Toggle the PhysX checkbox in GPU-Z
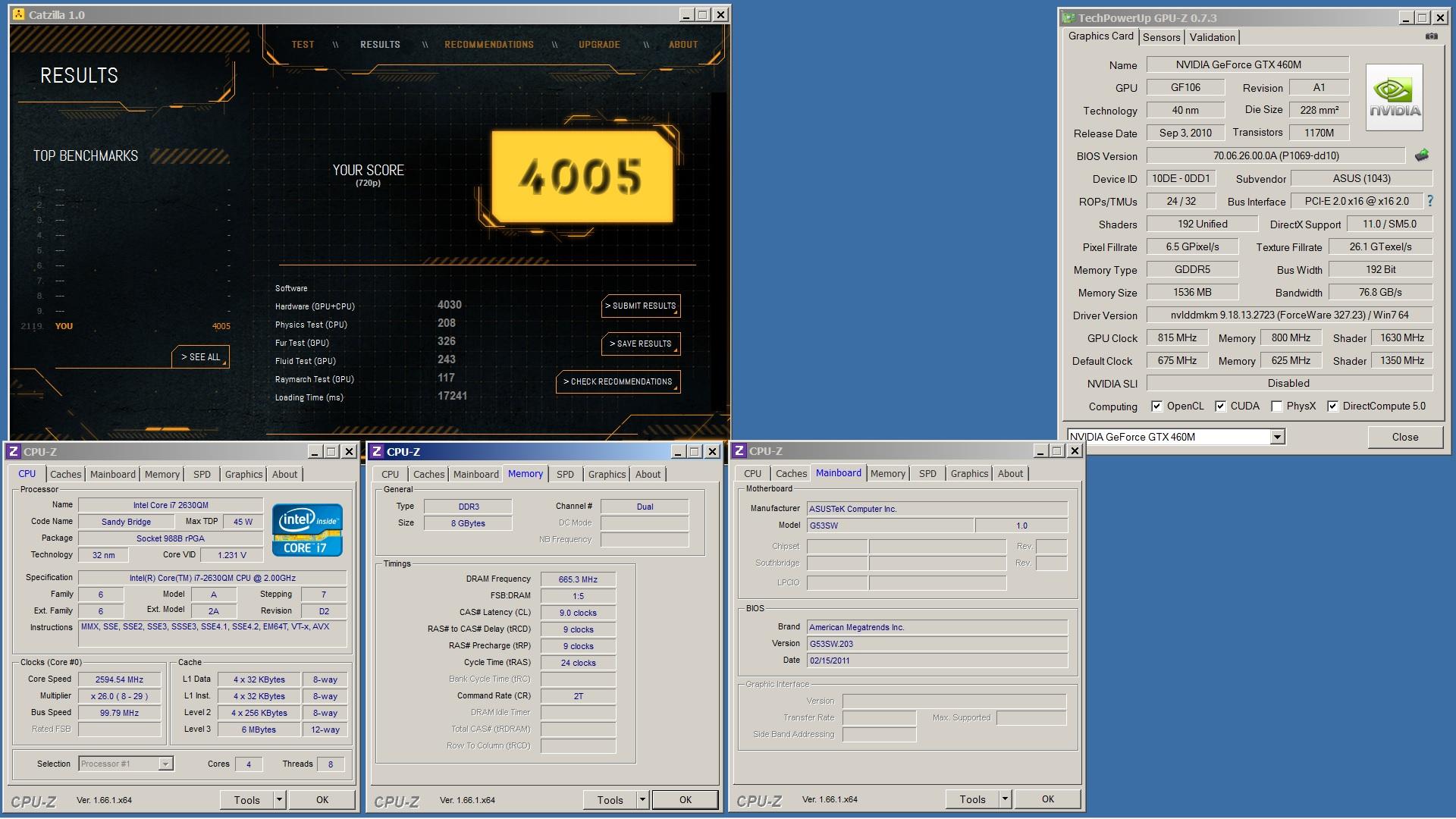This screenshot has height=819, width=1456. tap(1276, 406)
